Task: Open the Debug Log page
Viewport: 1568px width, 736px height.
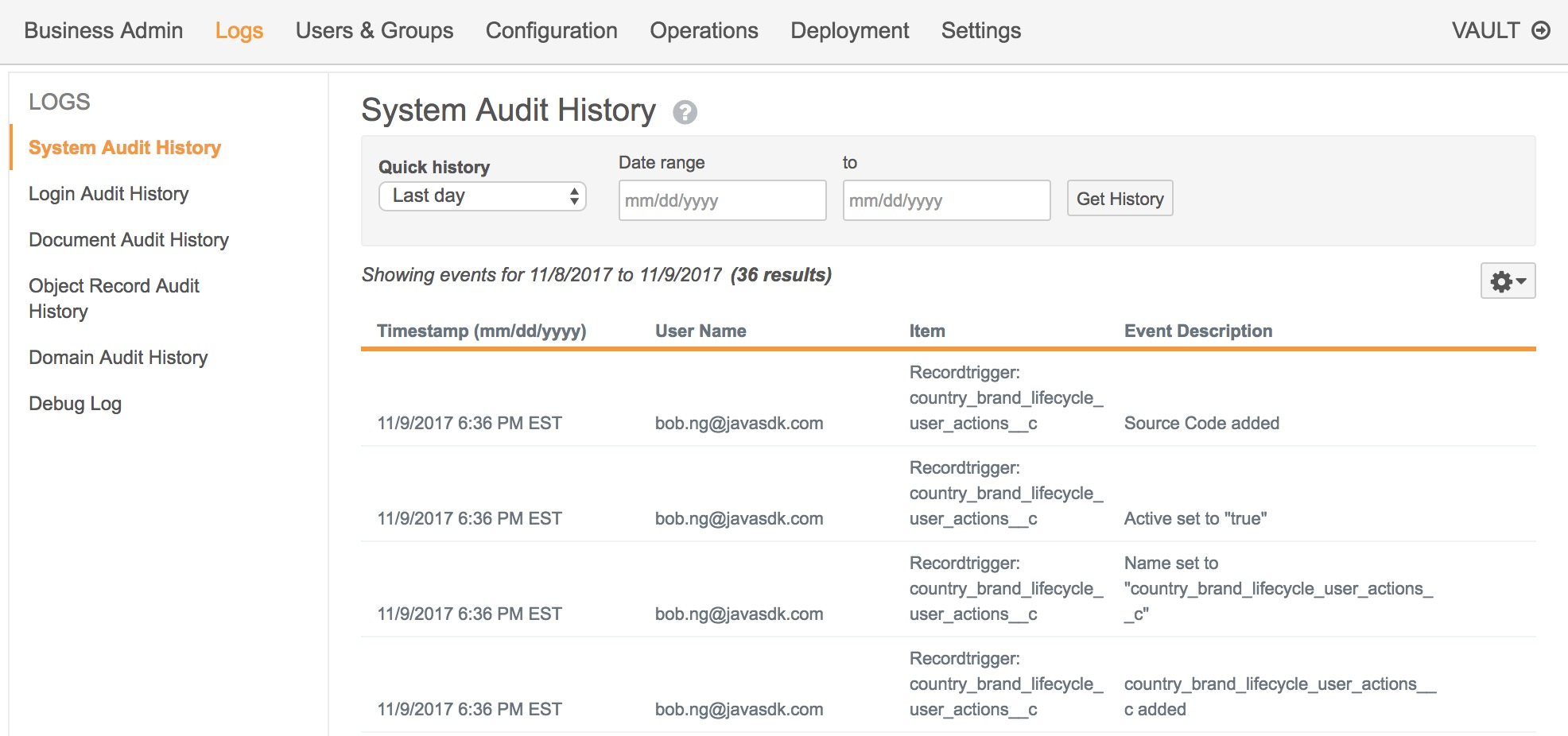Action: coord(75,403)
